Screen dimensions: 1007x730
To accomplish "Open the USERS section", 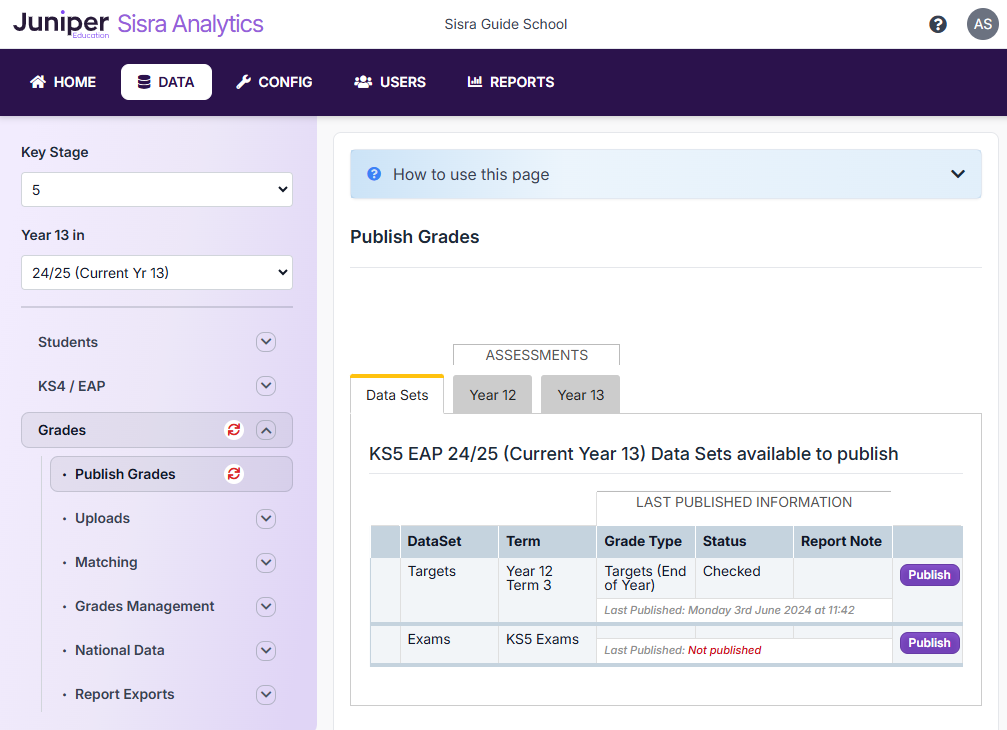I will pyautogui.click(x=390, y=82).
